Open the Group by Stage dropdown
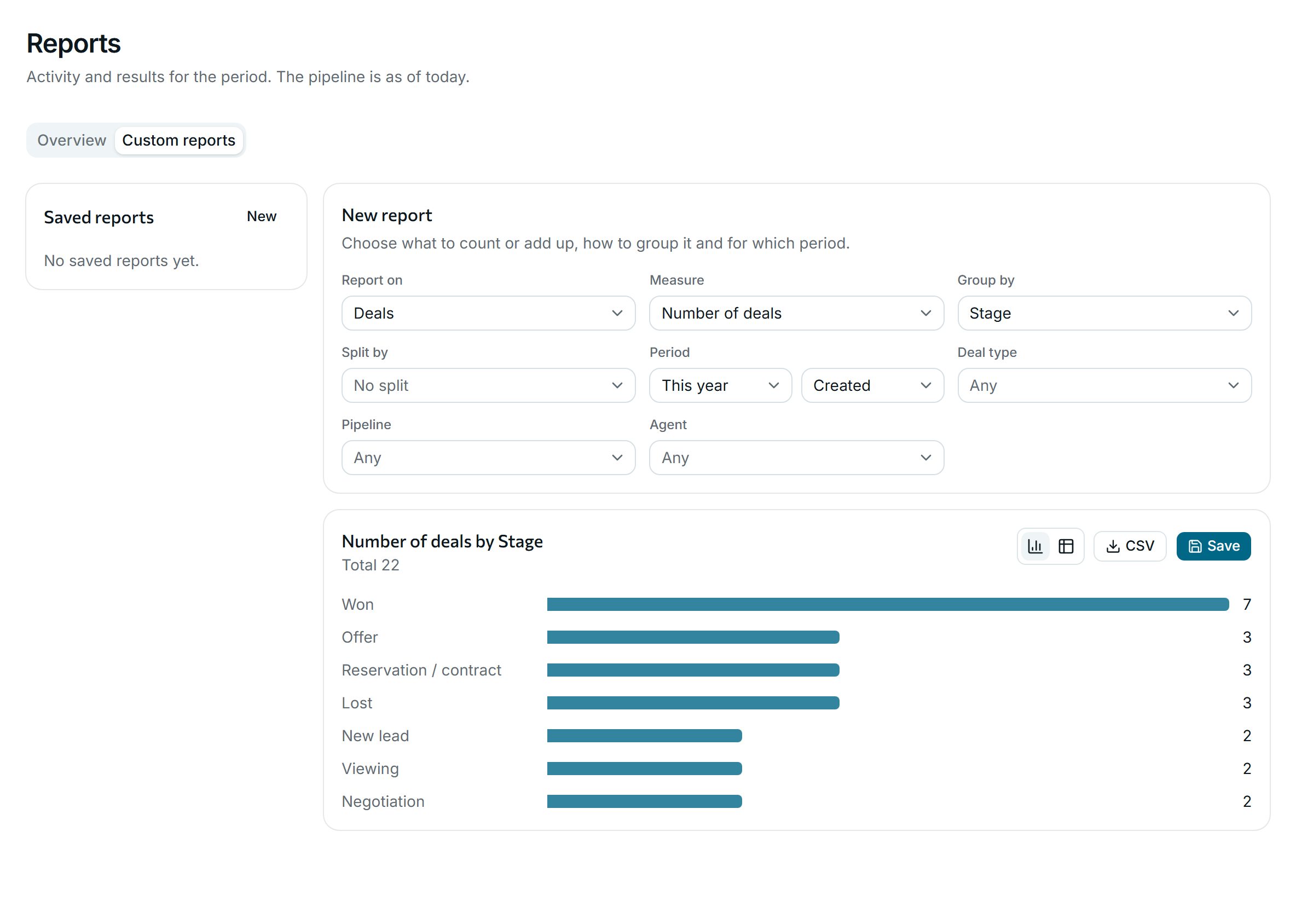Viewport: 1296px width, 924px height. point(1104,313)
